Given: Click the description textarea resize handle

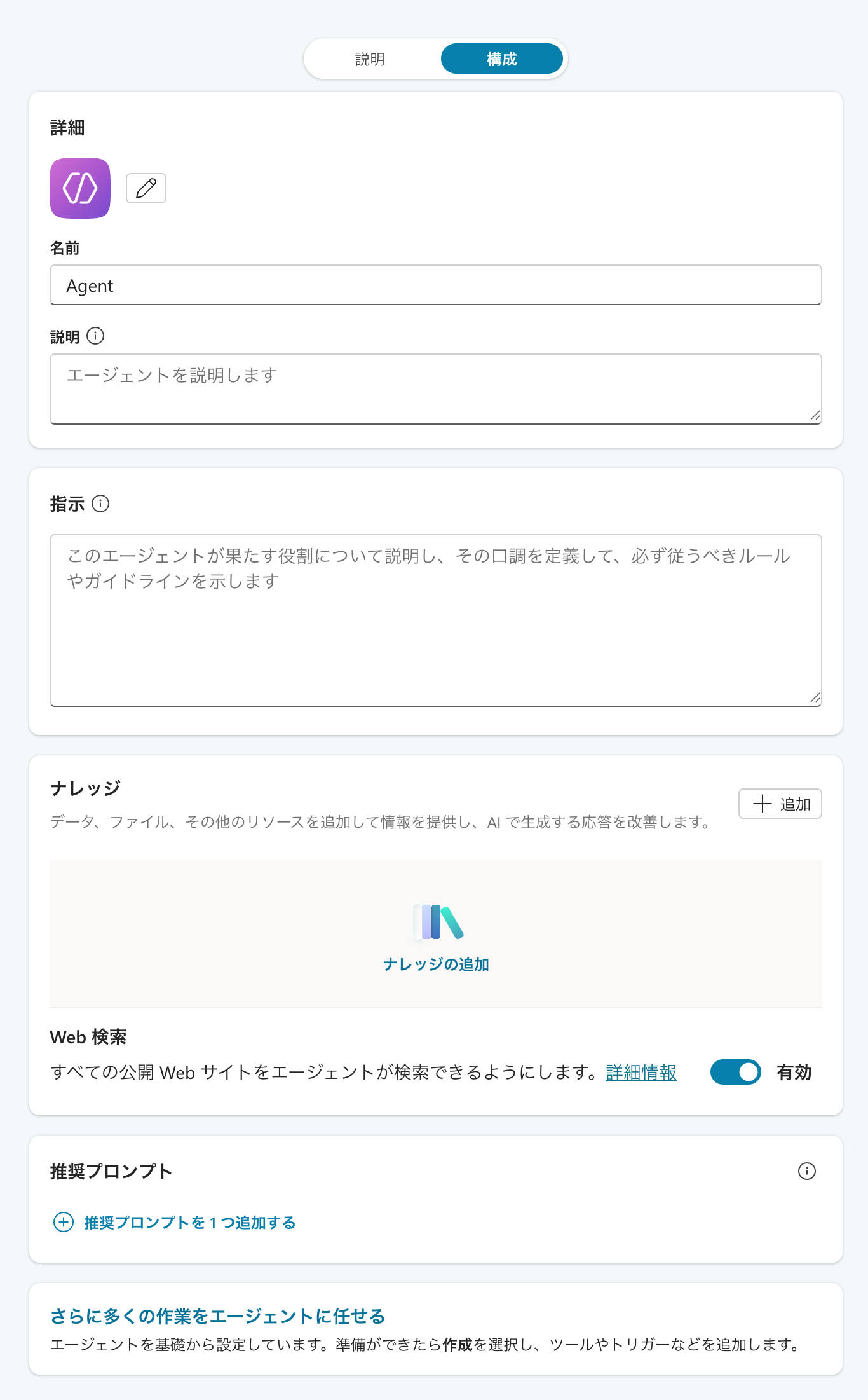Looking at the screenshot, I should coord(815,416).
